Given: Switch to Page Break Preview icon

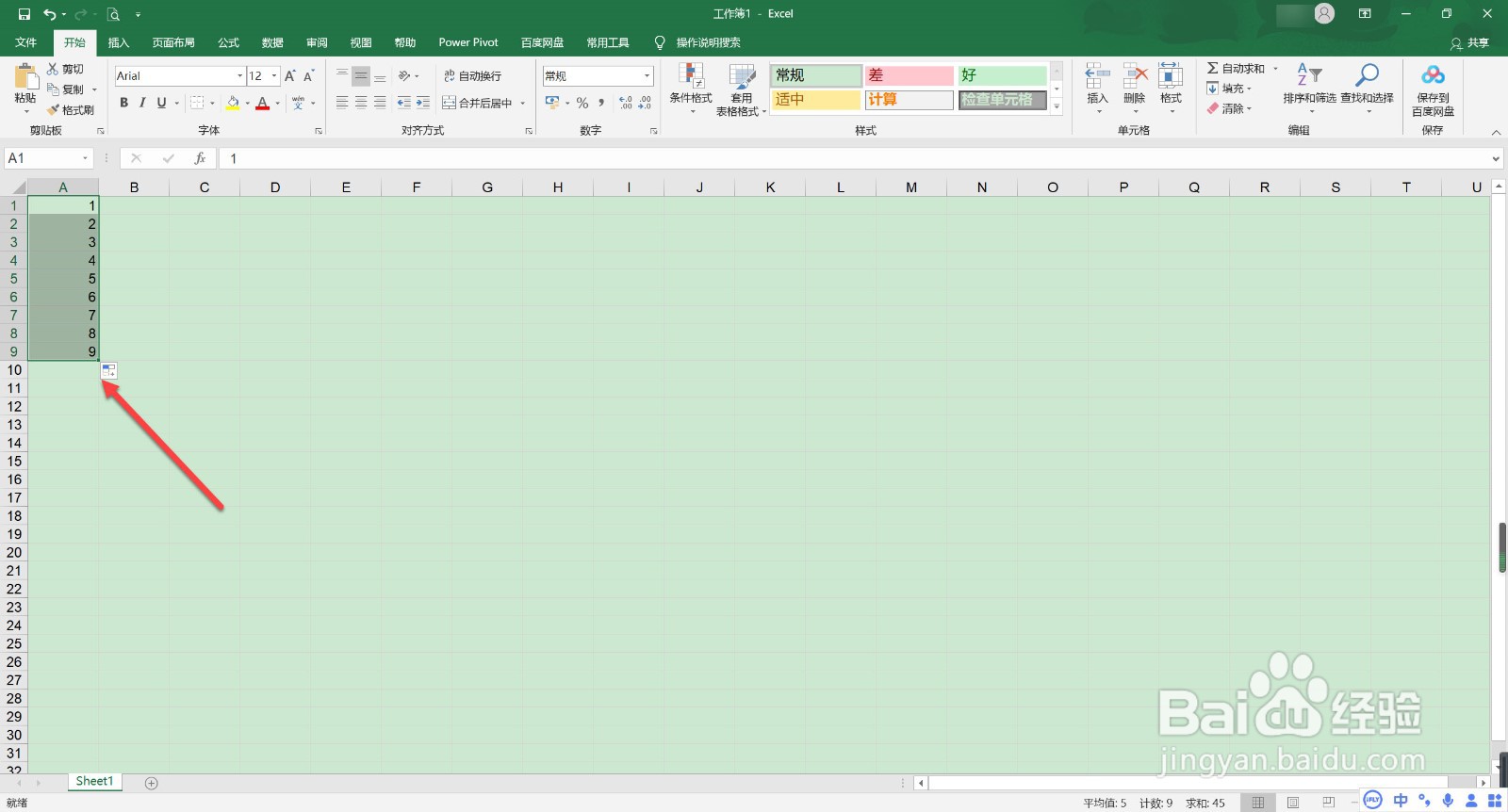Looking at the screenshot, I should (x=1329, y=803).
